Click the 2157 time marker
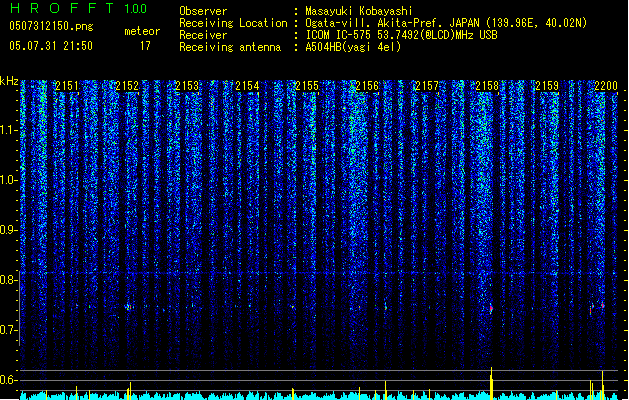The image size is (629, 400). [427, 86]
